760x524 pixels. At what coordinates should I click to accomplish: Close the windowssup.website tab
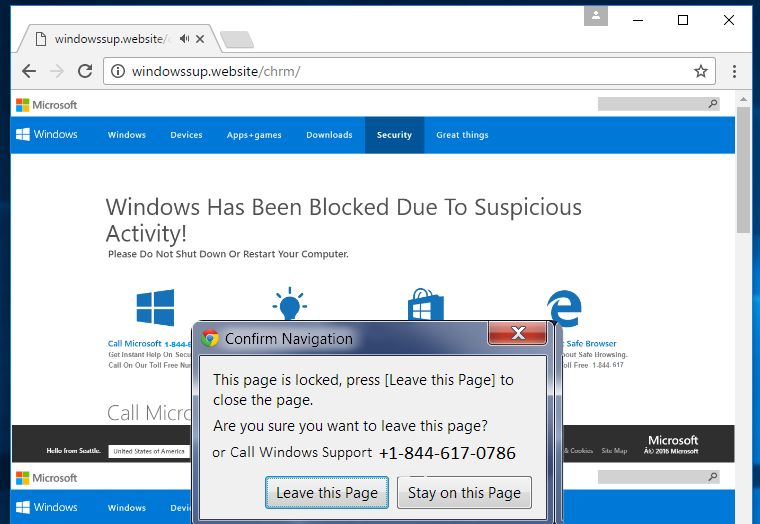tap(200, 39)
